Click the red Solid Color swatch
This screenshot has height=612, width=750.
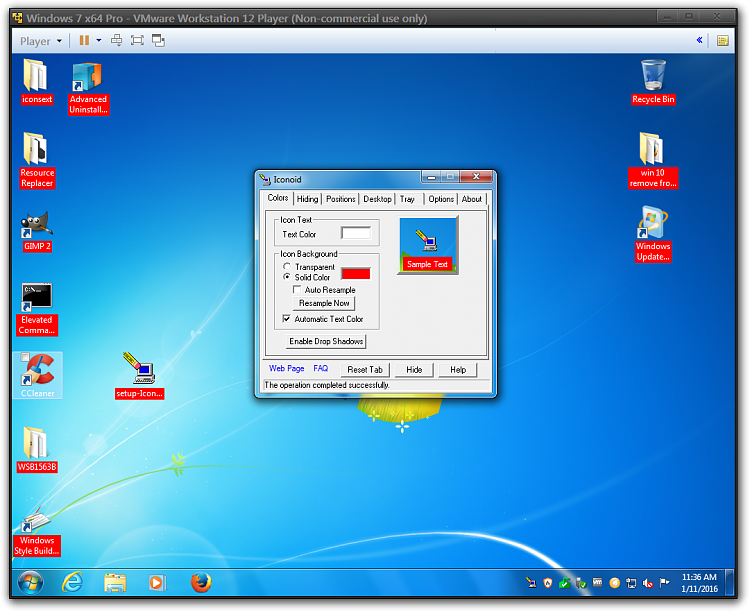pyautogui.click(x=356, y=273)
